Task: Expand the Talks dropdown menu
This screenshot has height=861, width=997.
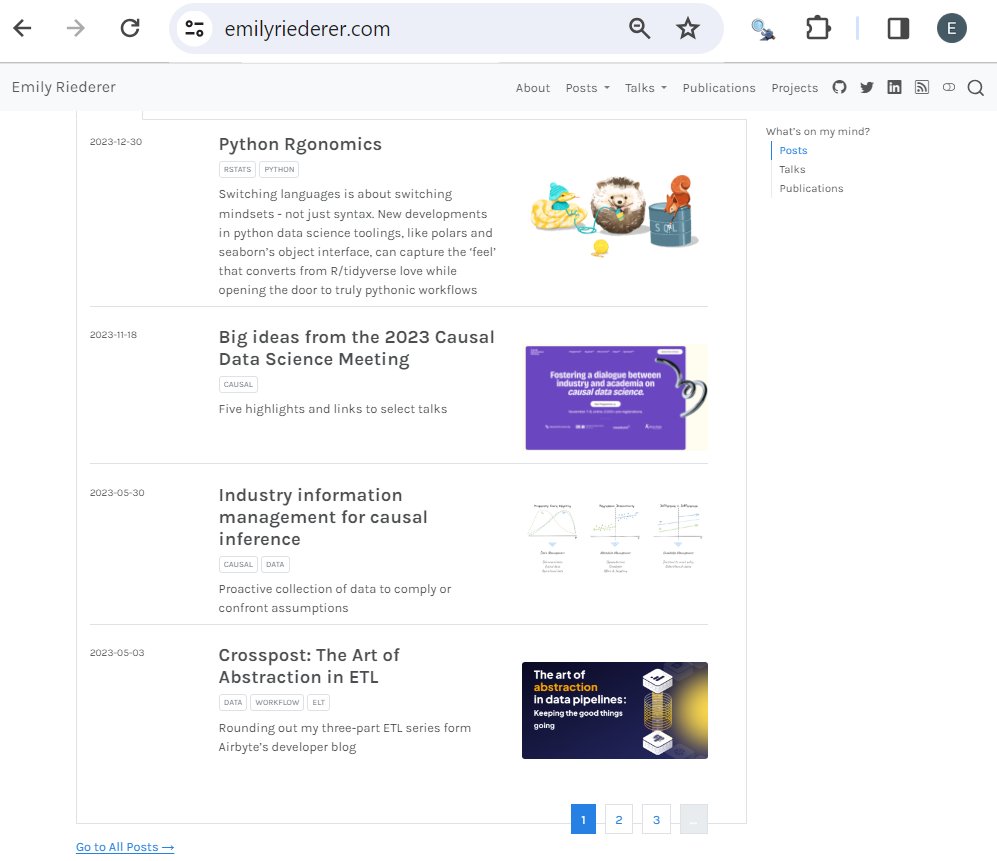Action: click(x=645, y=88)
